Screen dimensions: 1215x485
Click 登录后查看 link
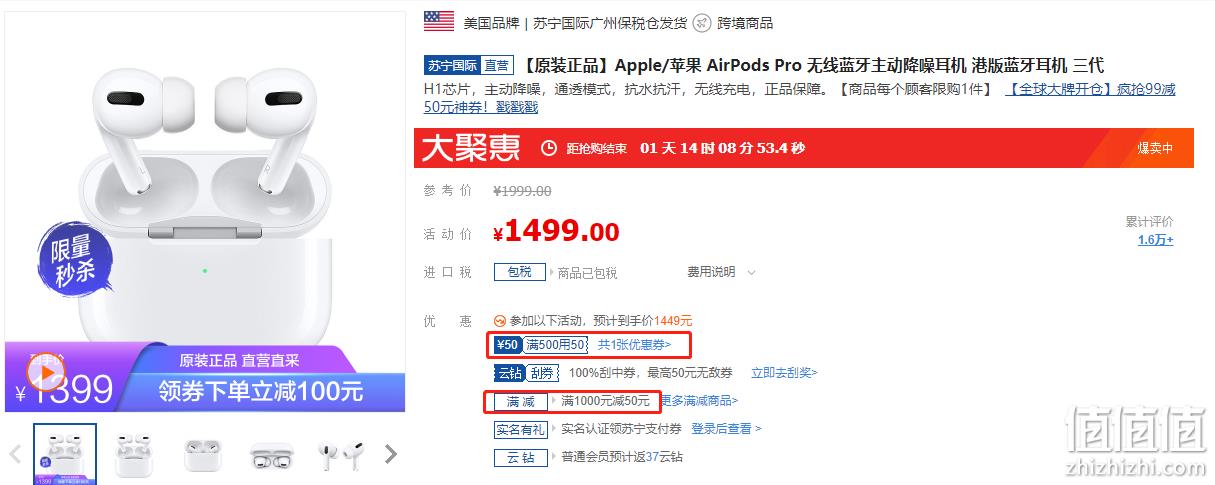pyautogui.click(x=726, y=428)
